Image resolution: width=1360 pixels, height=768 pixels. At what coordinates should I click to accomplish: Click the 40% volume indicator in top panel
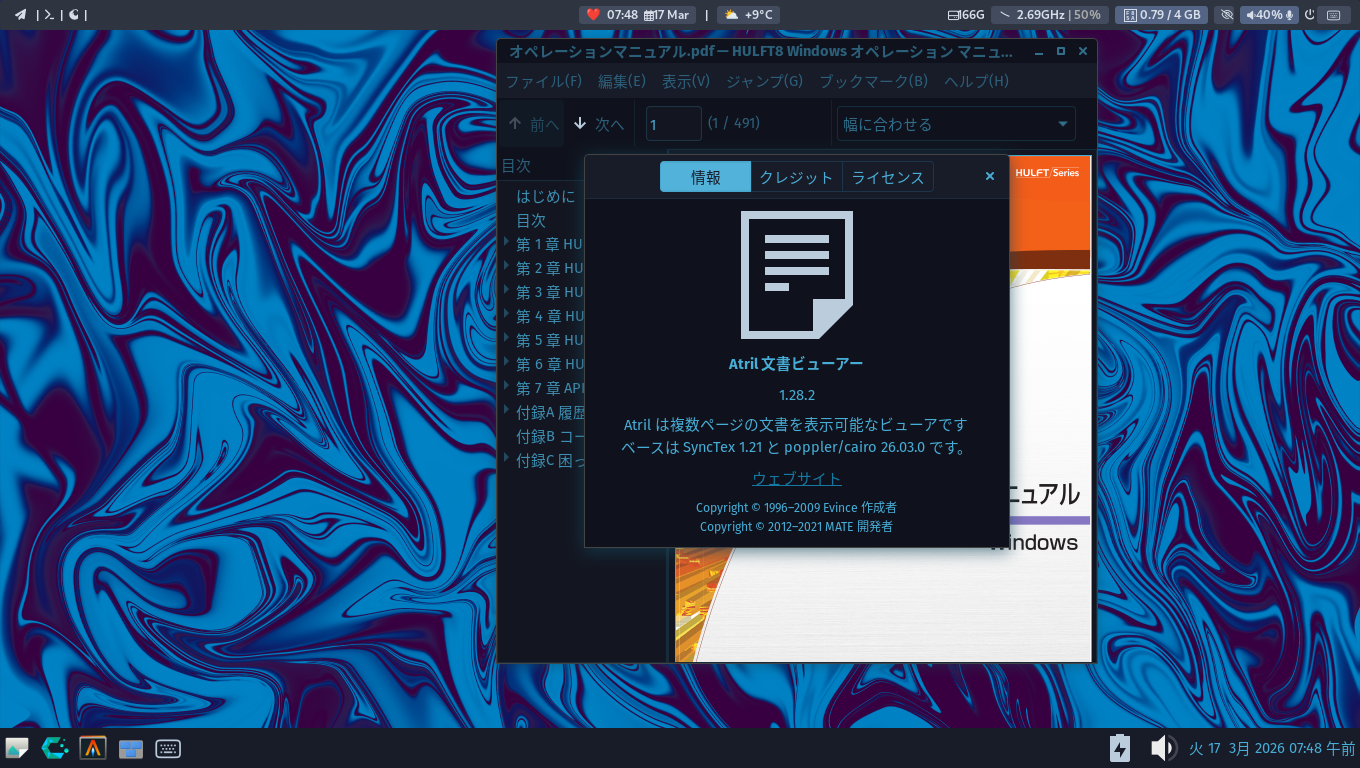tap(1269, 15)
